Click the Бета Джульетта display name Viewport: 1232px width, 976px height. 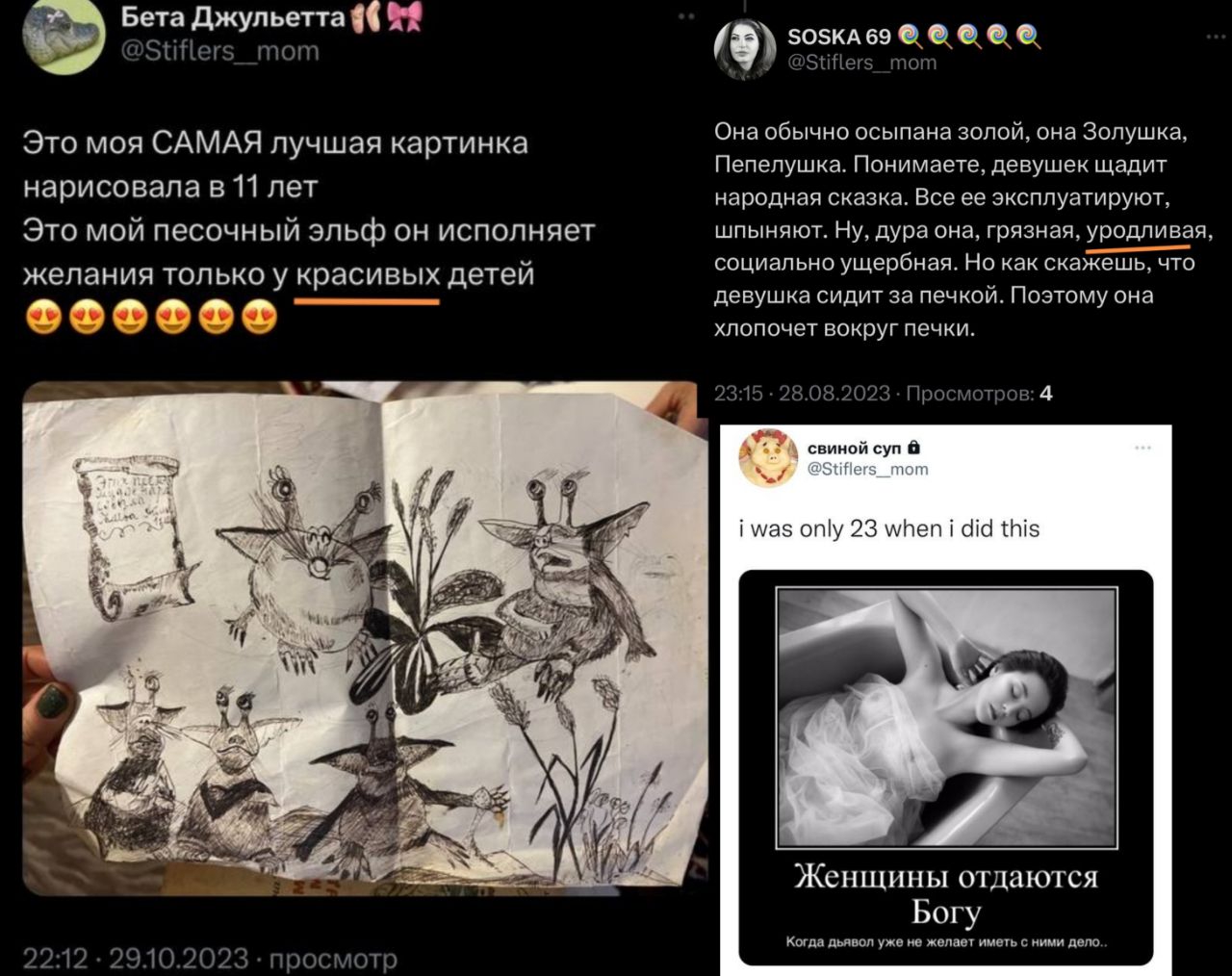pos(232,16)
